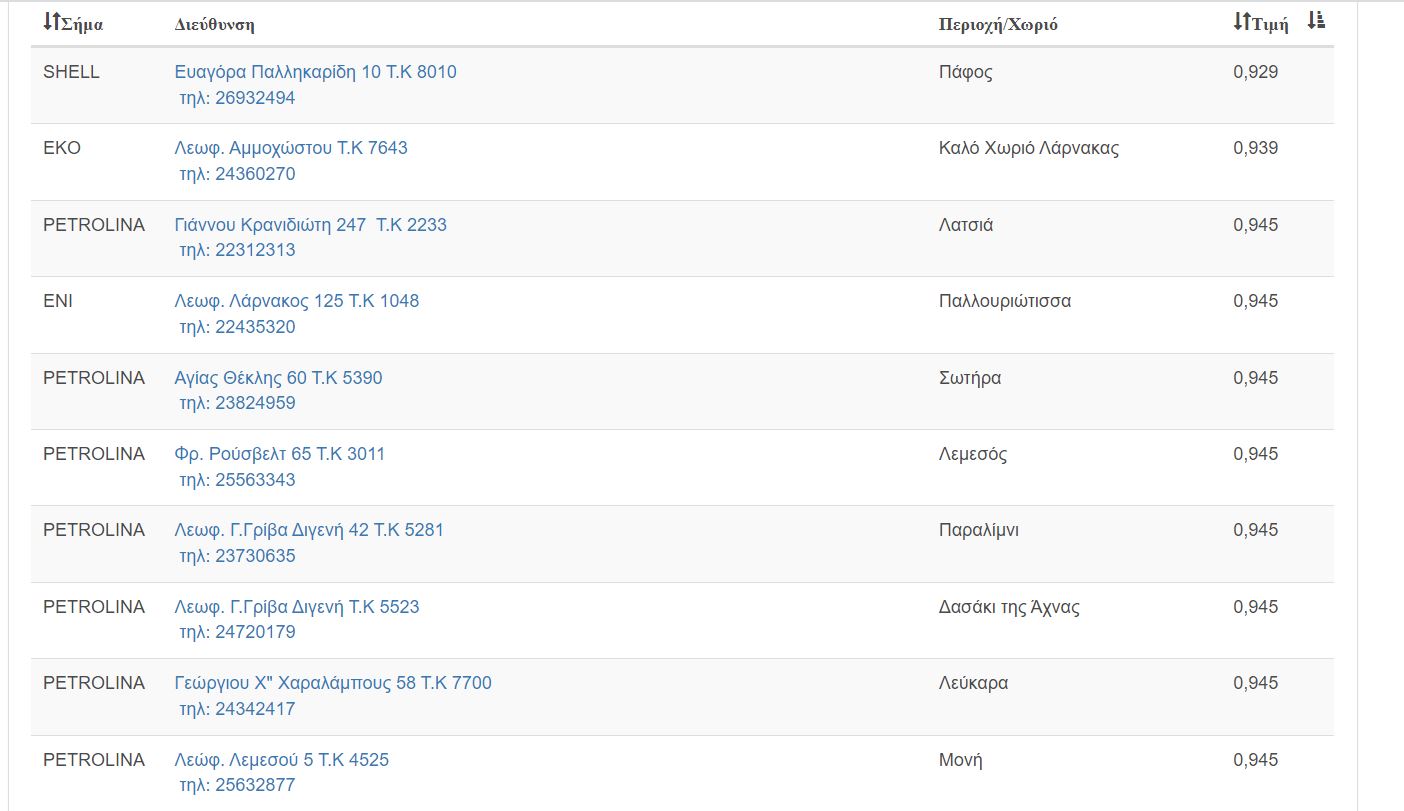Click PETROLINA in the Λεύκαρα row
Image resolution: width=1404 pixels, height=811 pixels.
[x=94, y=683]
